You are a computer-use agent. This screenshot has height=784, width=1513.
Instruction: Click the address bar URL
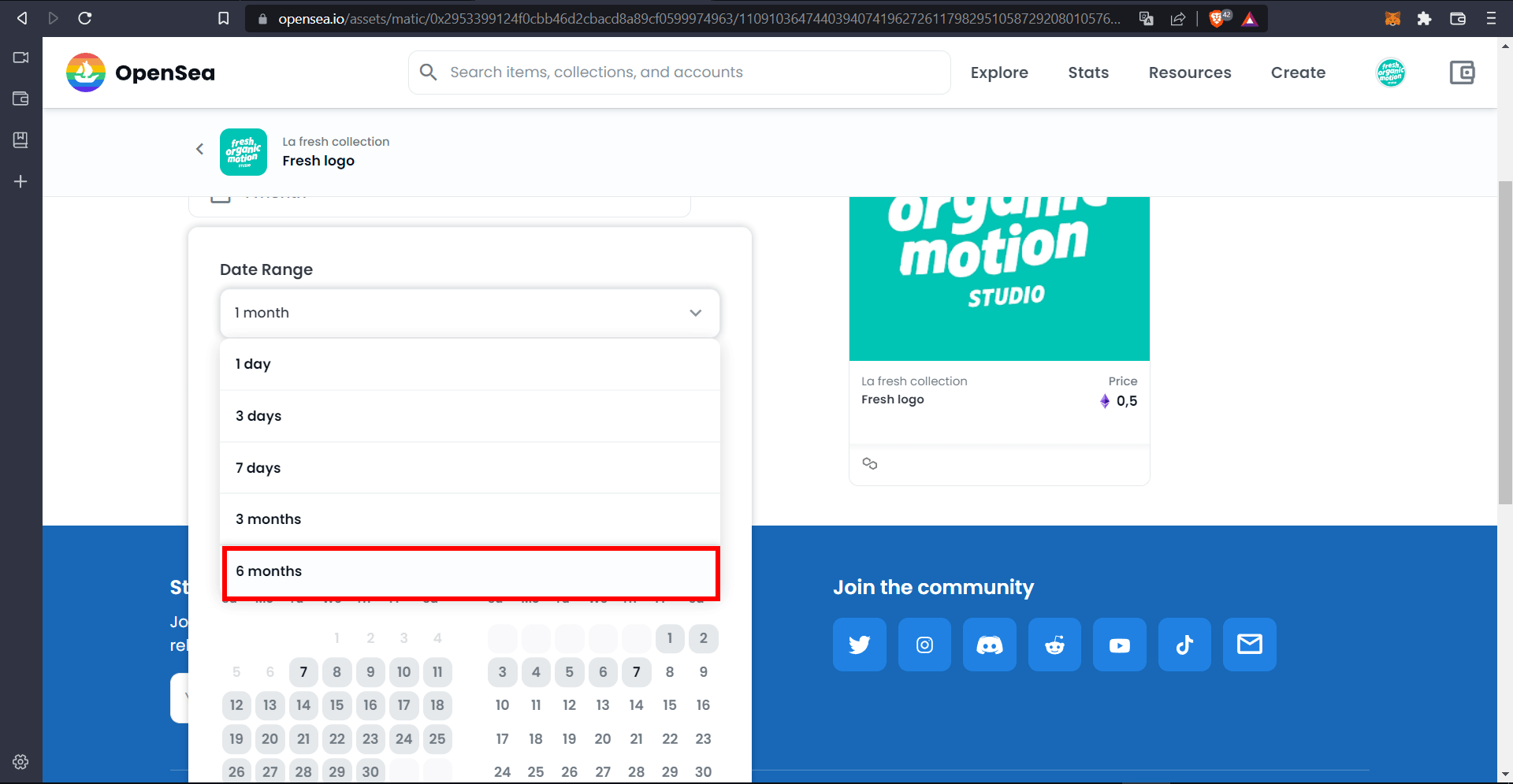tap(698, 19)
